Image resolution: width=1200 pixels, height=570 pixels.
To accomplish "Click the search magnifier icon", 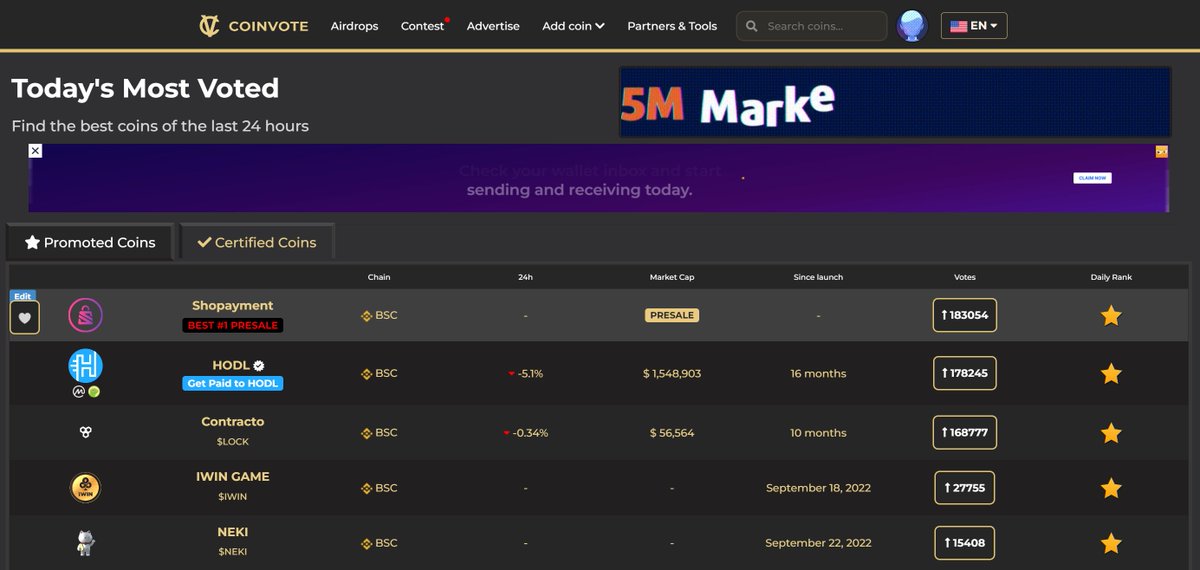I will tap(751, 26).
